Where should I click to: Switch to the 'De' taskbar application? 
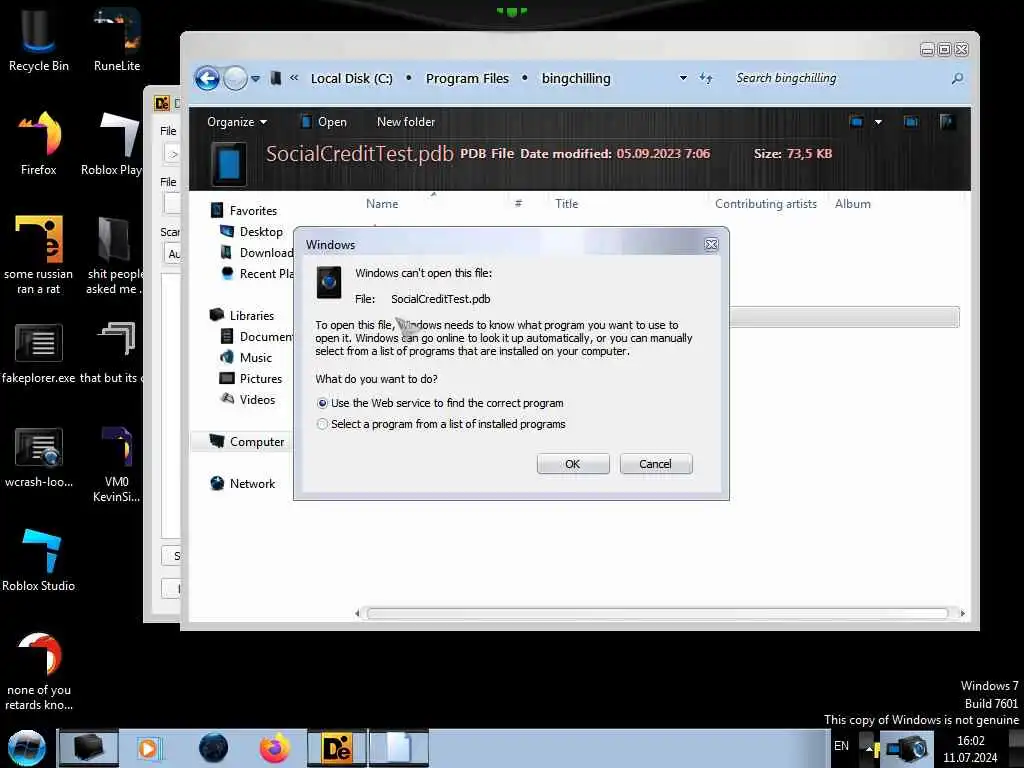click(337, 748)
